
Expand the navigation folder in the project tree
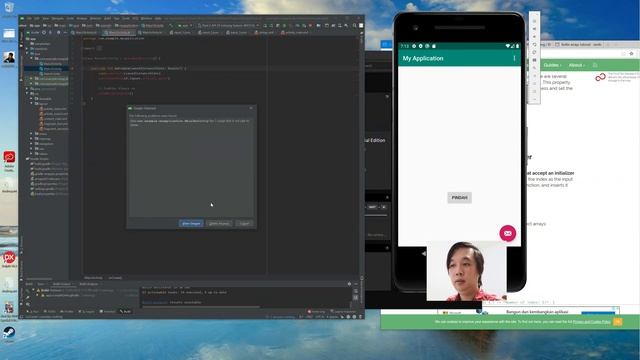(31, 144)
